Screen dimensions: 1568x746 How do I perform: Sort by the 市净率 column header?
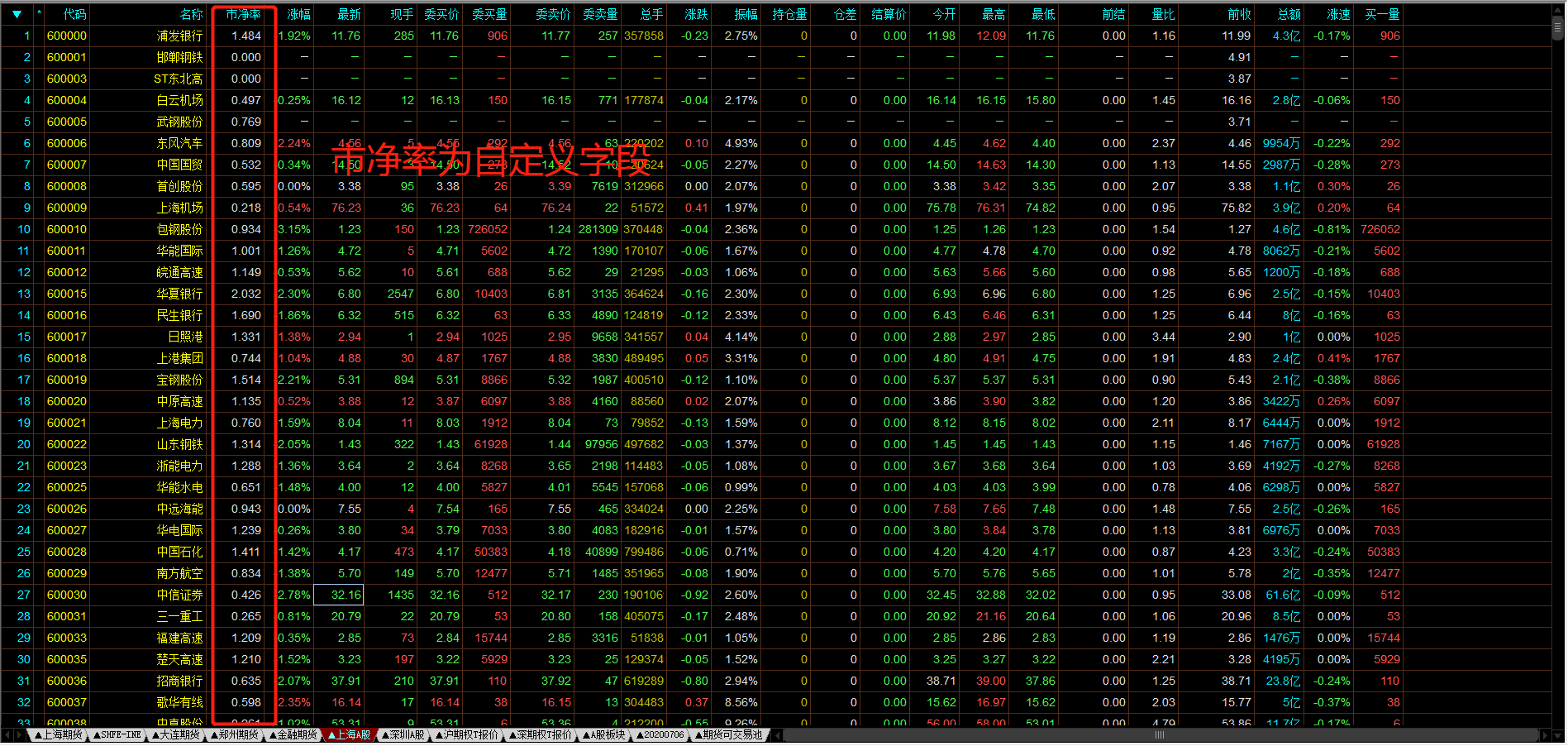[243, 14]
